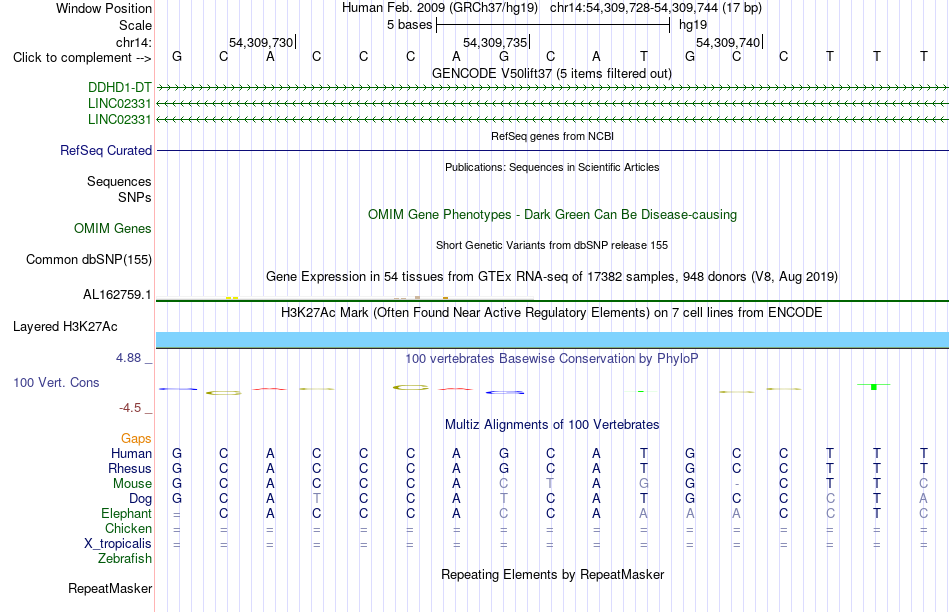Select the Mouse species label
The image size is (950, 612).
[132, 484]
